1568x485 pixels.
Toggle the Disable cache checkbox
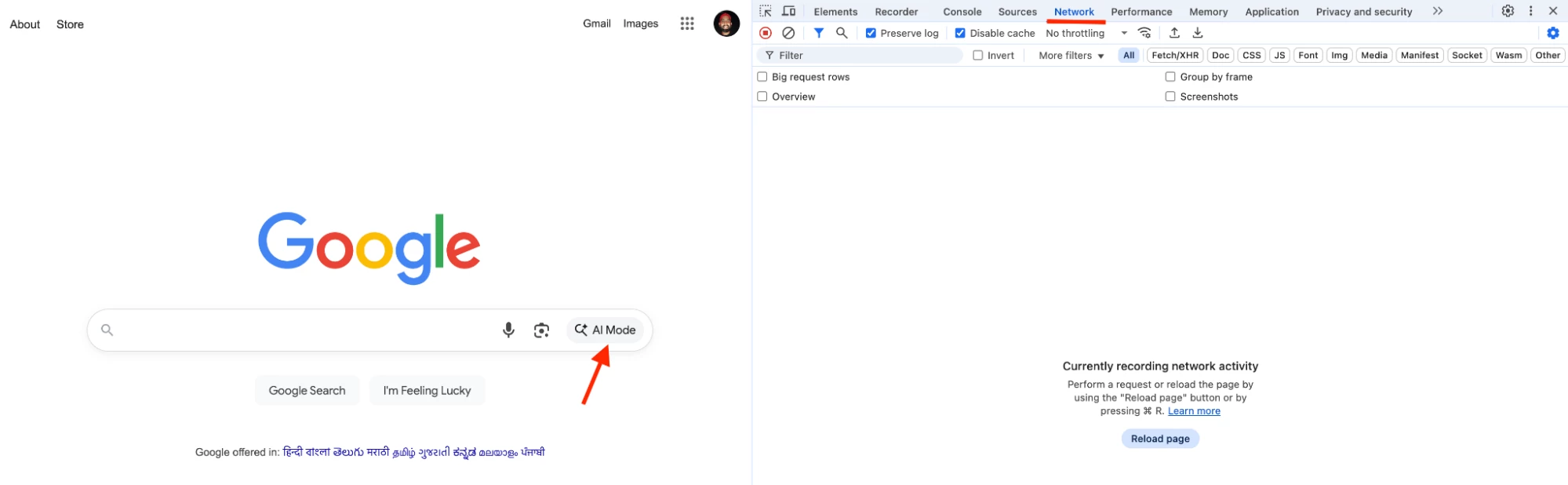pyautogui.click(x=960, y=33)
